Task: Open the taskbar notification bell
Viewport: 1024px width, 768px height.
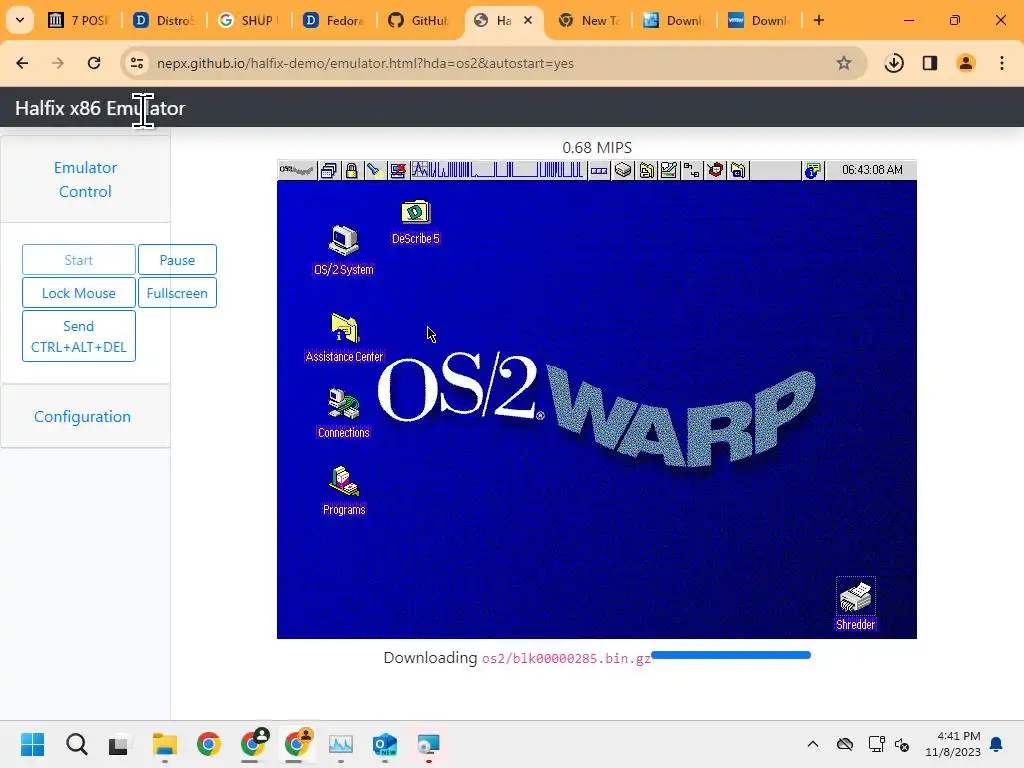Action: tap(996, 744)
